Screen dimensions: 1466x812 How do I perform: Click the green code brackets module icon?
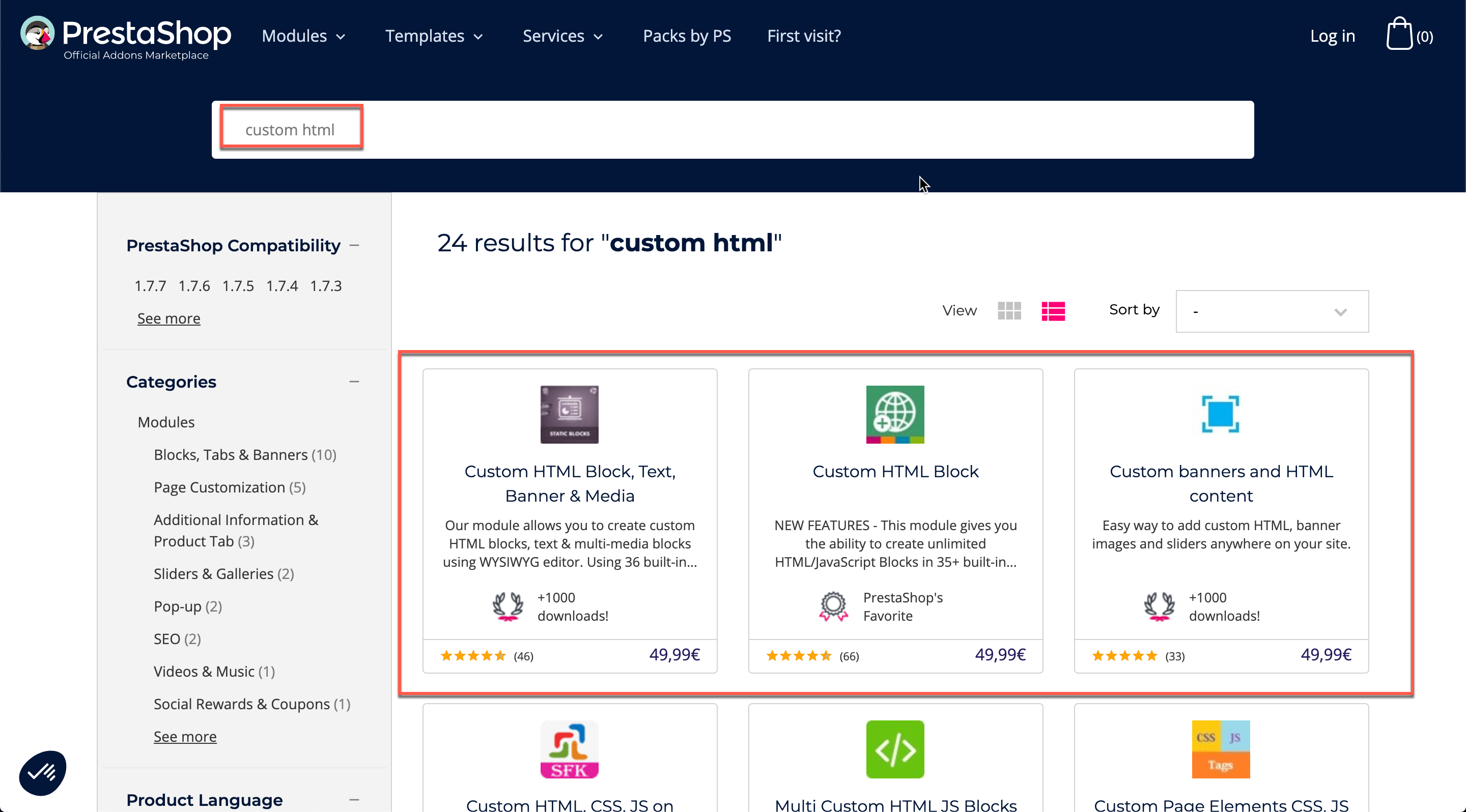(x=895, y=749)
